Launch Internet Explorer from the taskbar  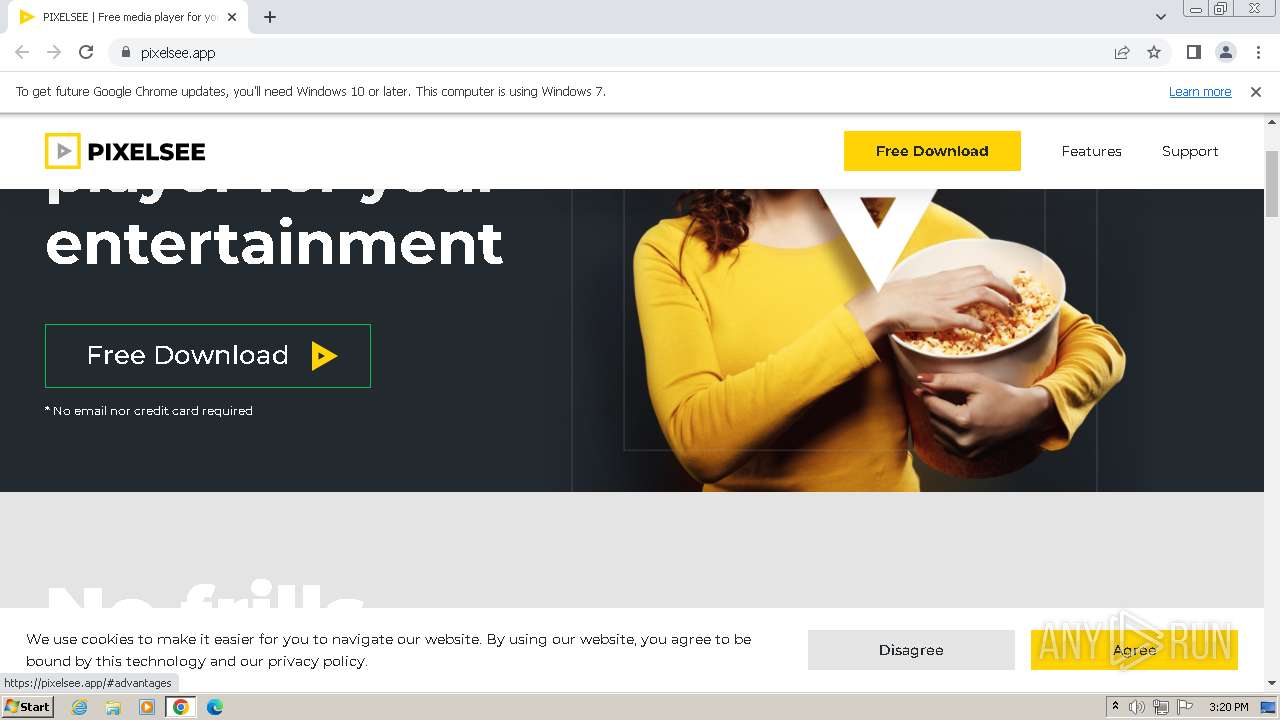click(80, 707)
